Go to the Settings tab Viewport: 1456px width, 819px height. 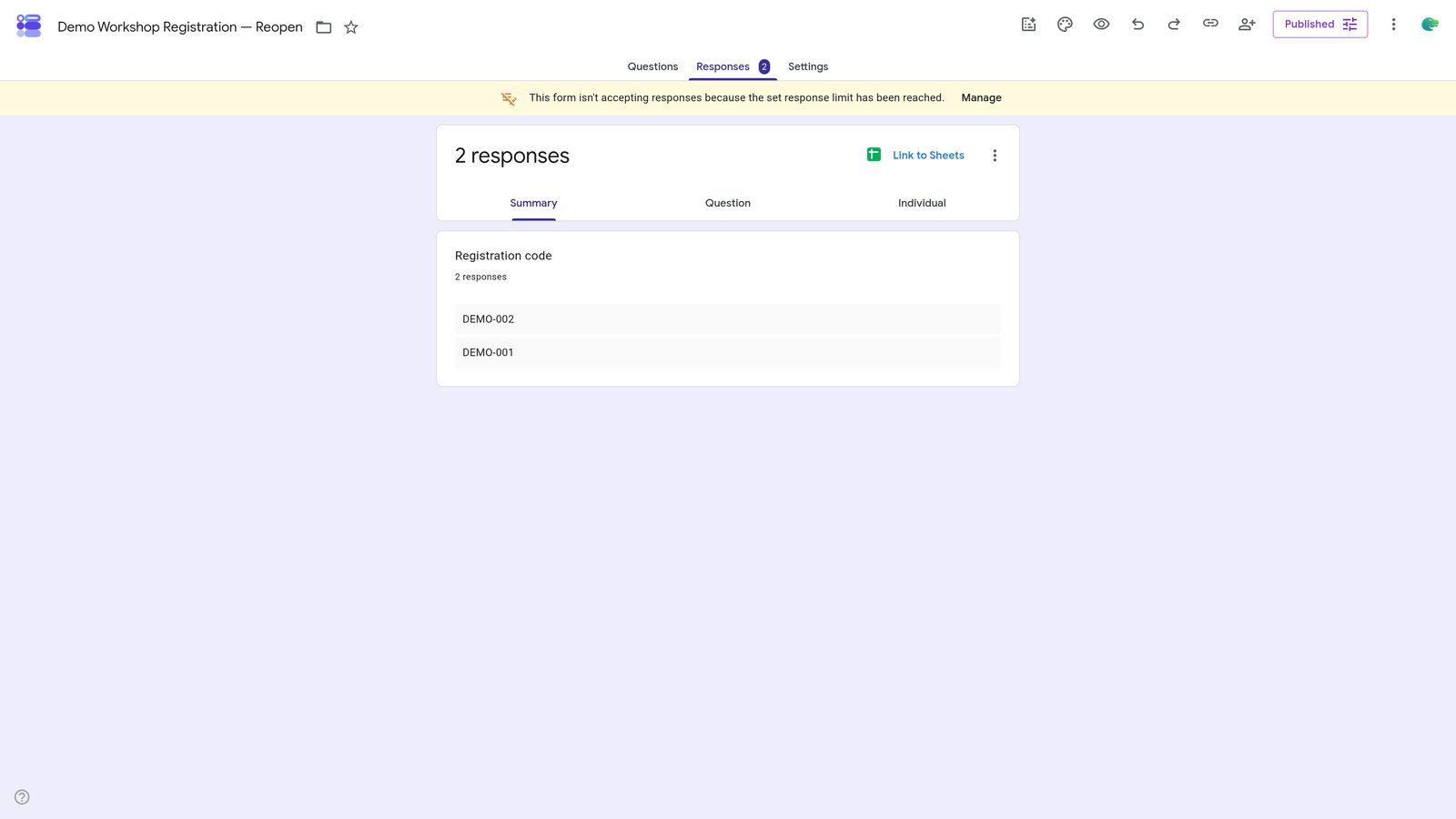point(808,66)
